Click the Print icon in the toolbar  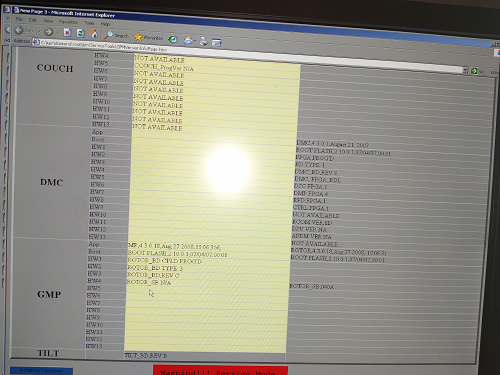[203, 41]
